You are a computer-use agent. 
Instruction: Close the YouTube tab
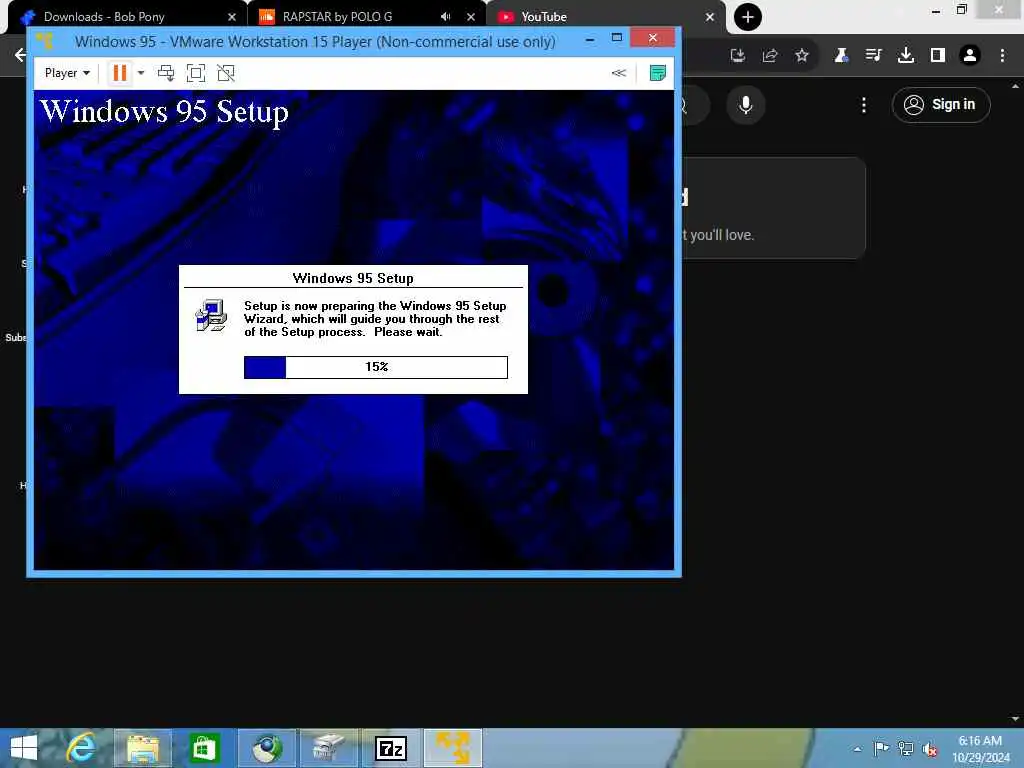tap(710, 17)
